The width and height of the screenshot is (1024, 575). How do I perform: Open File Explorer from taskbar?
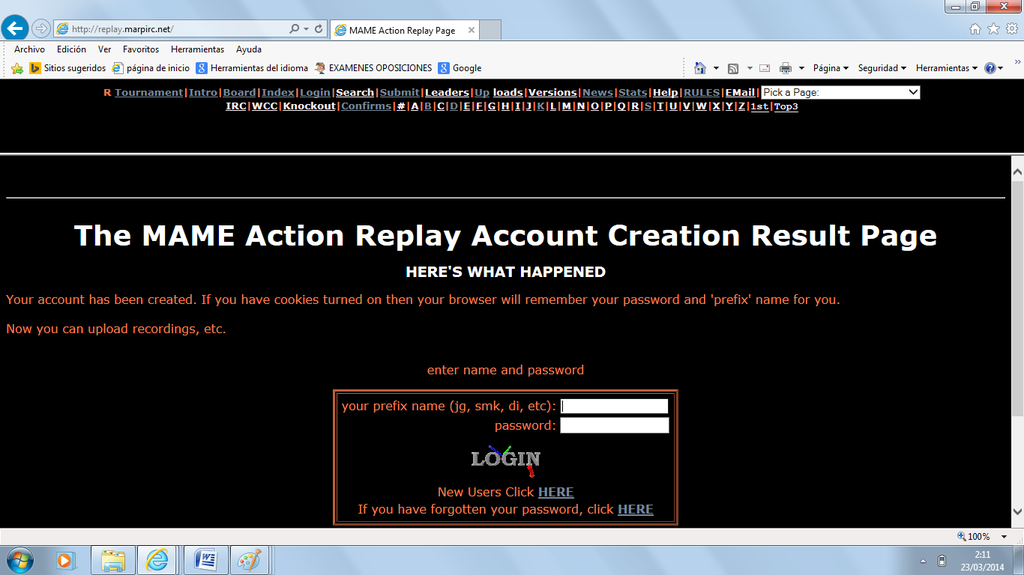[x=113, y=561]
